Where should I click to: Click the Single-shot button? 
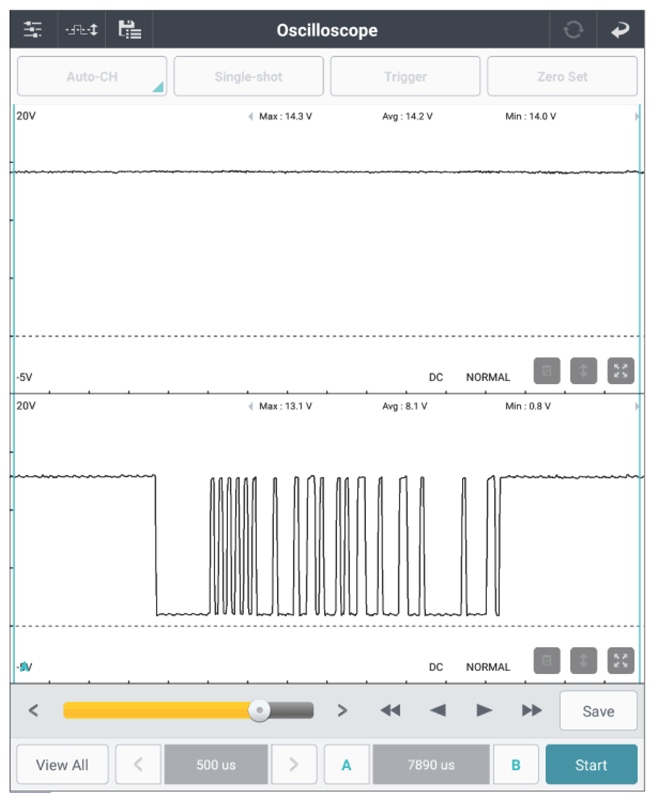tap(249, 76)
